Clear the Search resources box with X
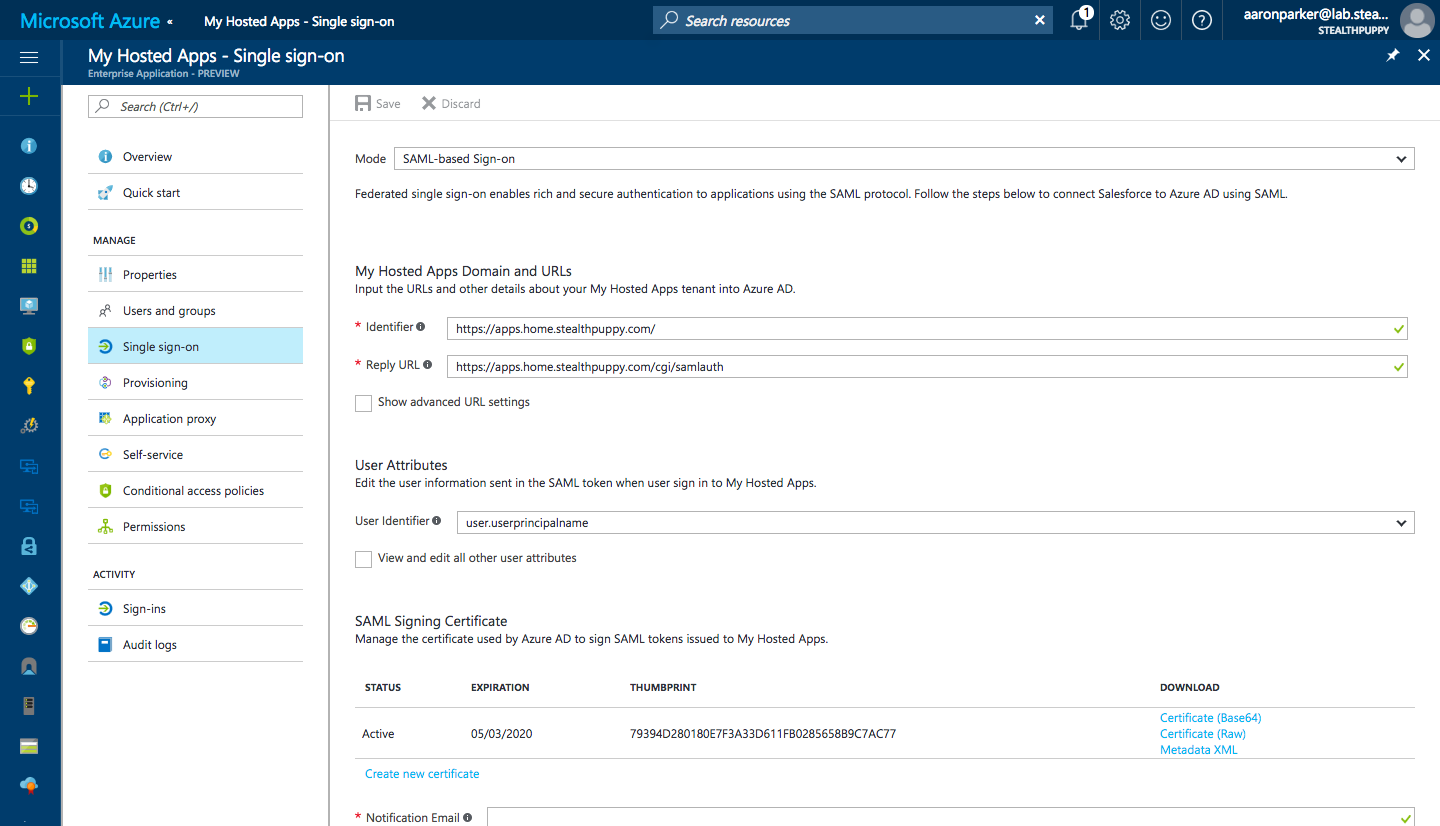The image size is (1440, 826). point(1040,20)
